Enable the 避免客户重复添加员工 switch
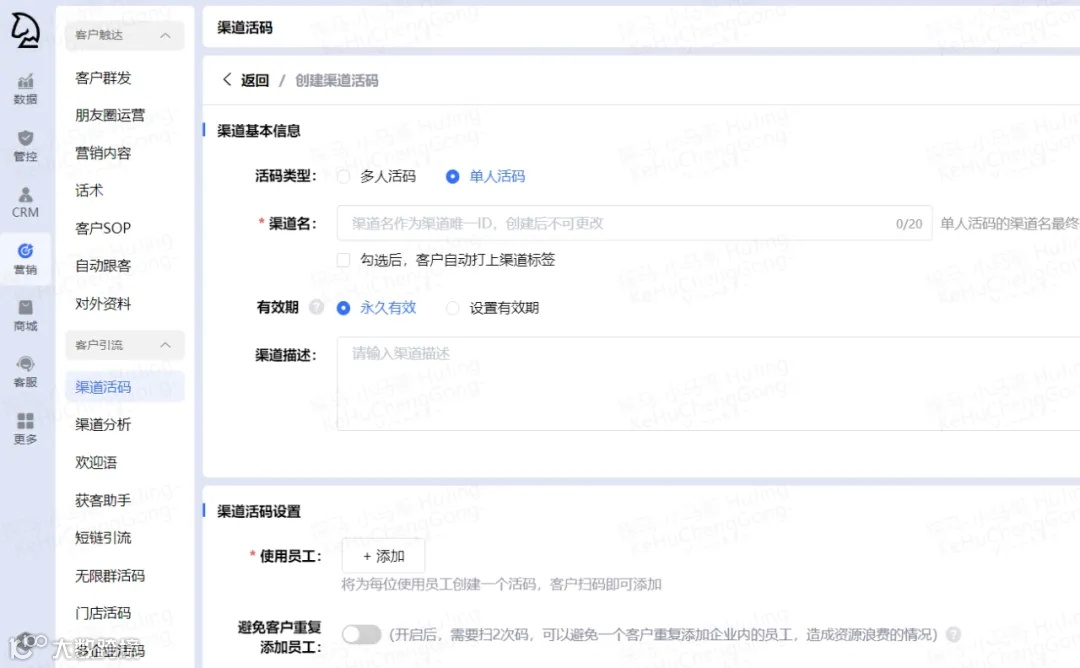1080x668 pixels. pyautogui.click(x=361, y=634)
